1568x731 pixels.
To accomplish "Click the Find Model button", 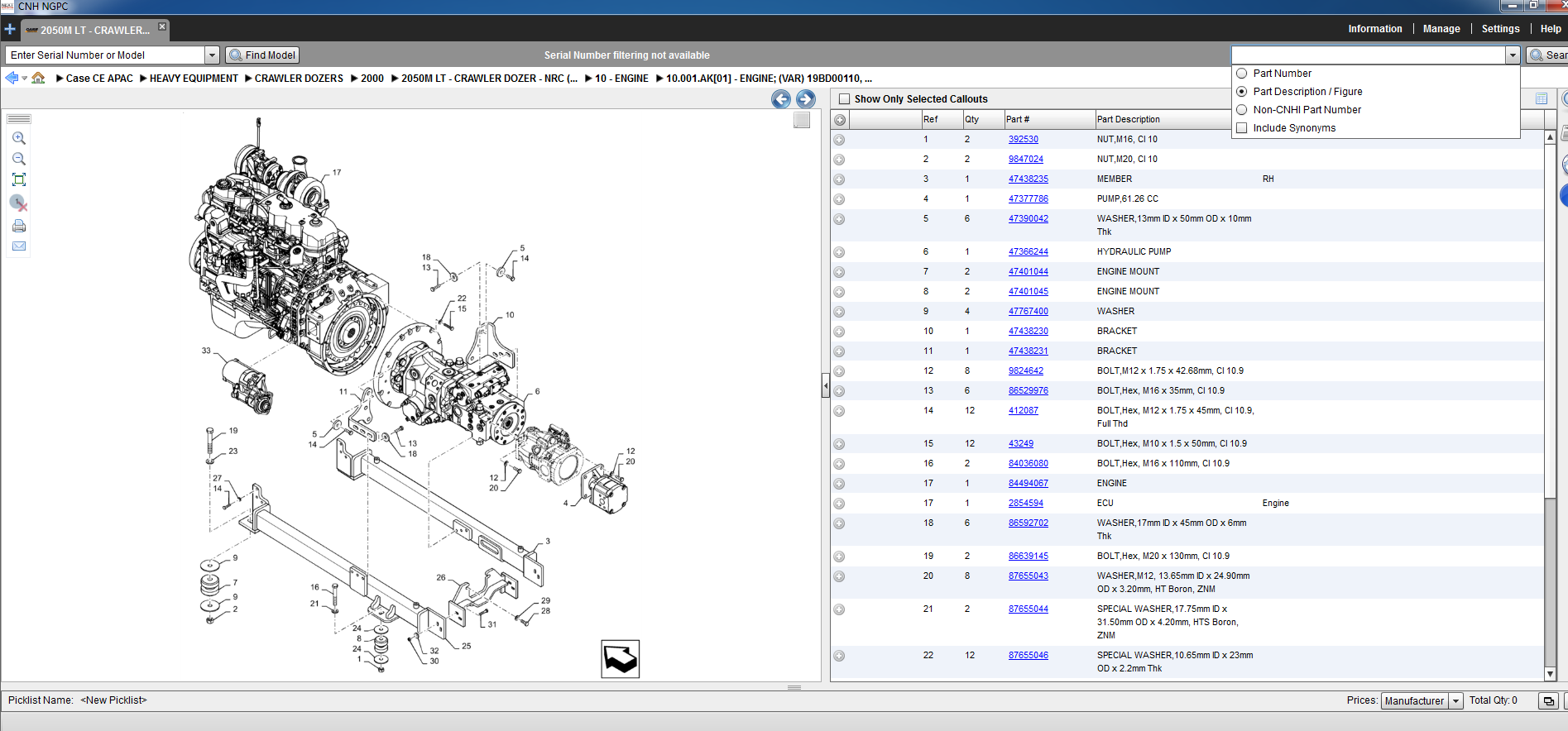I will pos(262,55).
